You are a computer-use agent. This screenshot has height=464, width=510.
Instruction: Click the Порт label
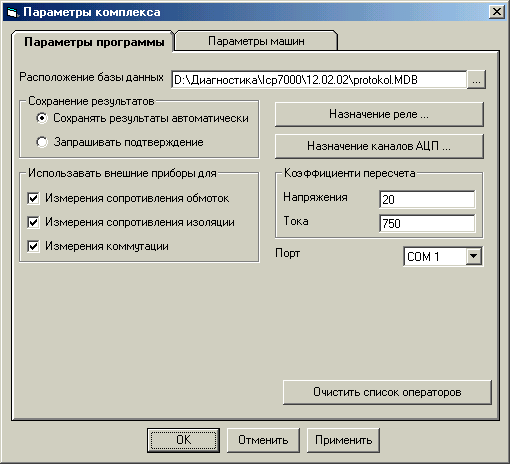287,253
